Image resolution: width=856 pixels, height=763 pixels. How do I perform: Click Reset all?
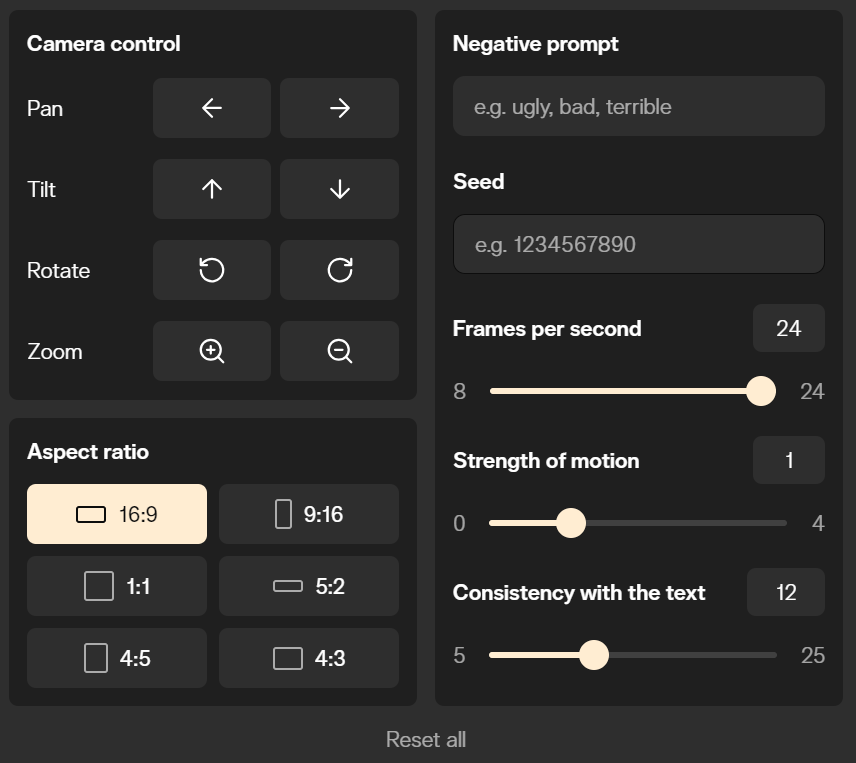[426, 740]
